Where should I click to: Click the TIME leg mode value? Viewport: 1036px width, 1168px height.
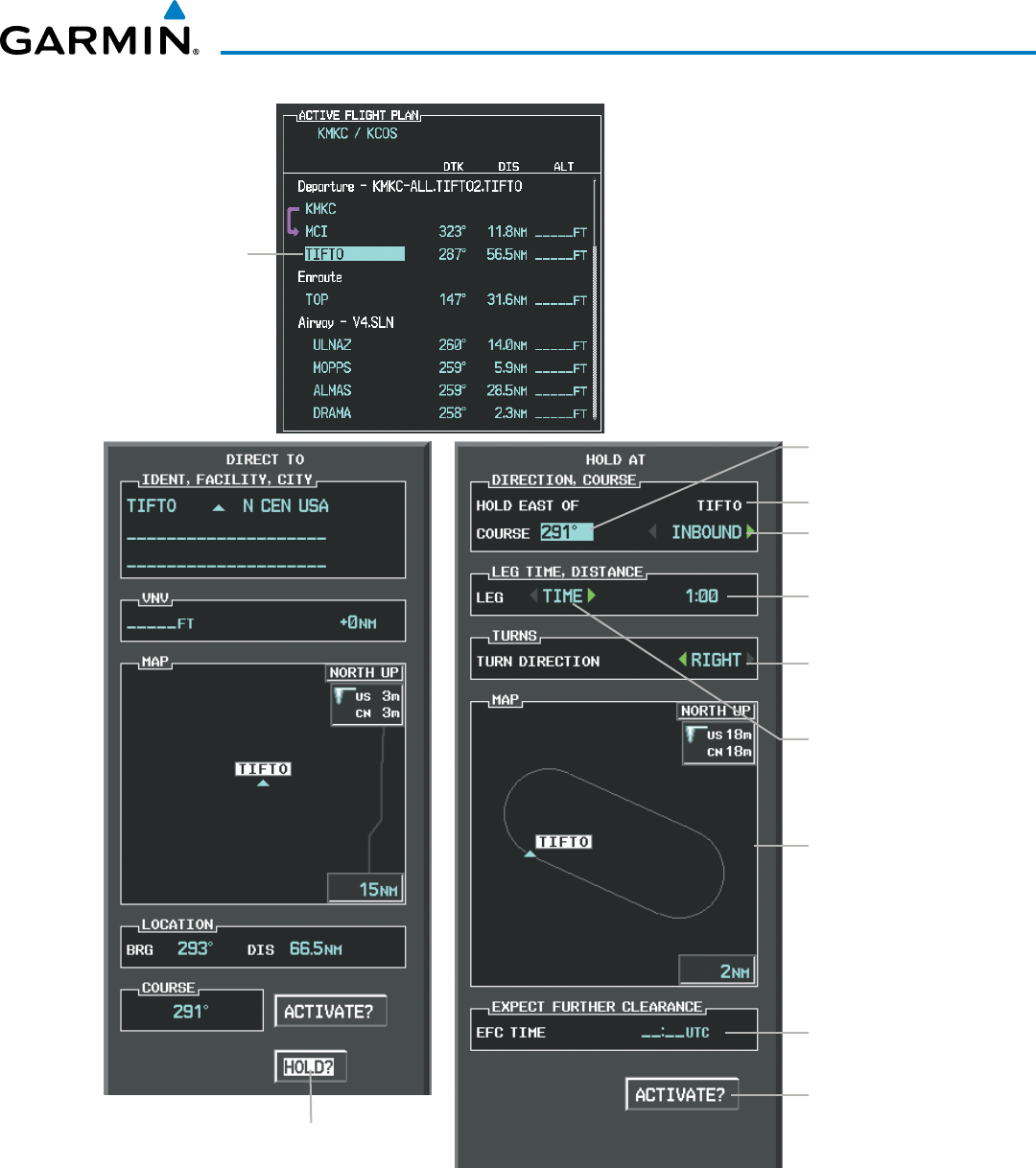coord(563,596)
